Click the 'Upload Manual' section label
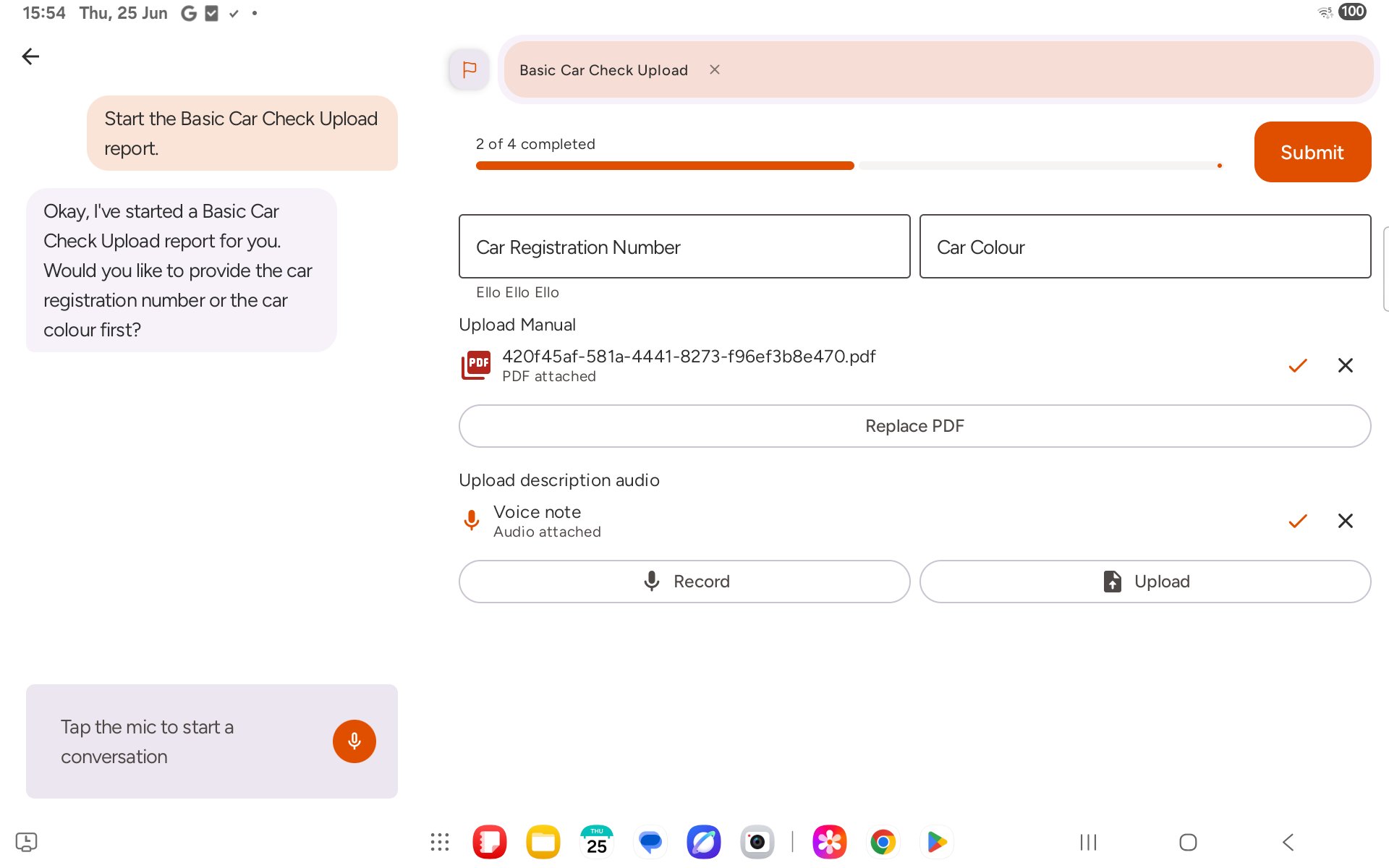 (517, 325)
